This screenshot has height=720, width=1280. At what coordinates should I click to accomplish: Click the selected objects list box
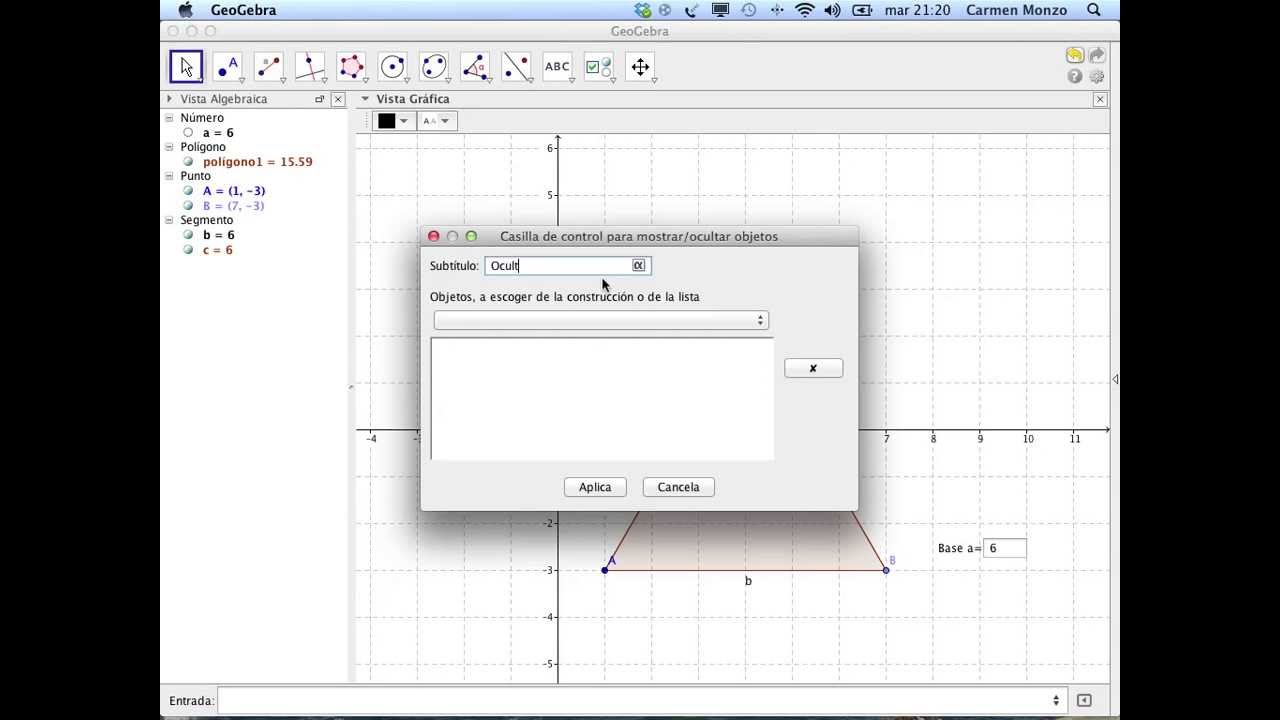[x=602, y=399]
